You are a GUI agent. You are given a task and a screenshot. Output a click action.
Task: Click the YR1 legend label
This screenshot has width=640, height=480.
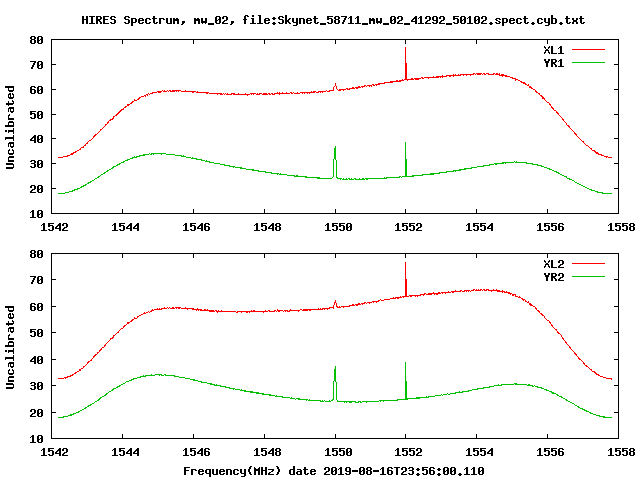[x=553, y=63]
